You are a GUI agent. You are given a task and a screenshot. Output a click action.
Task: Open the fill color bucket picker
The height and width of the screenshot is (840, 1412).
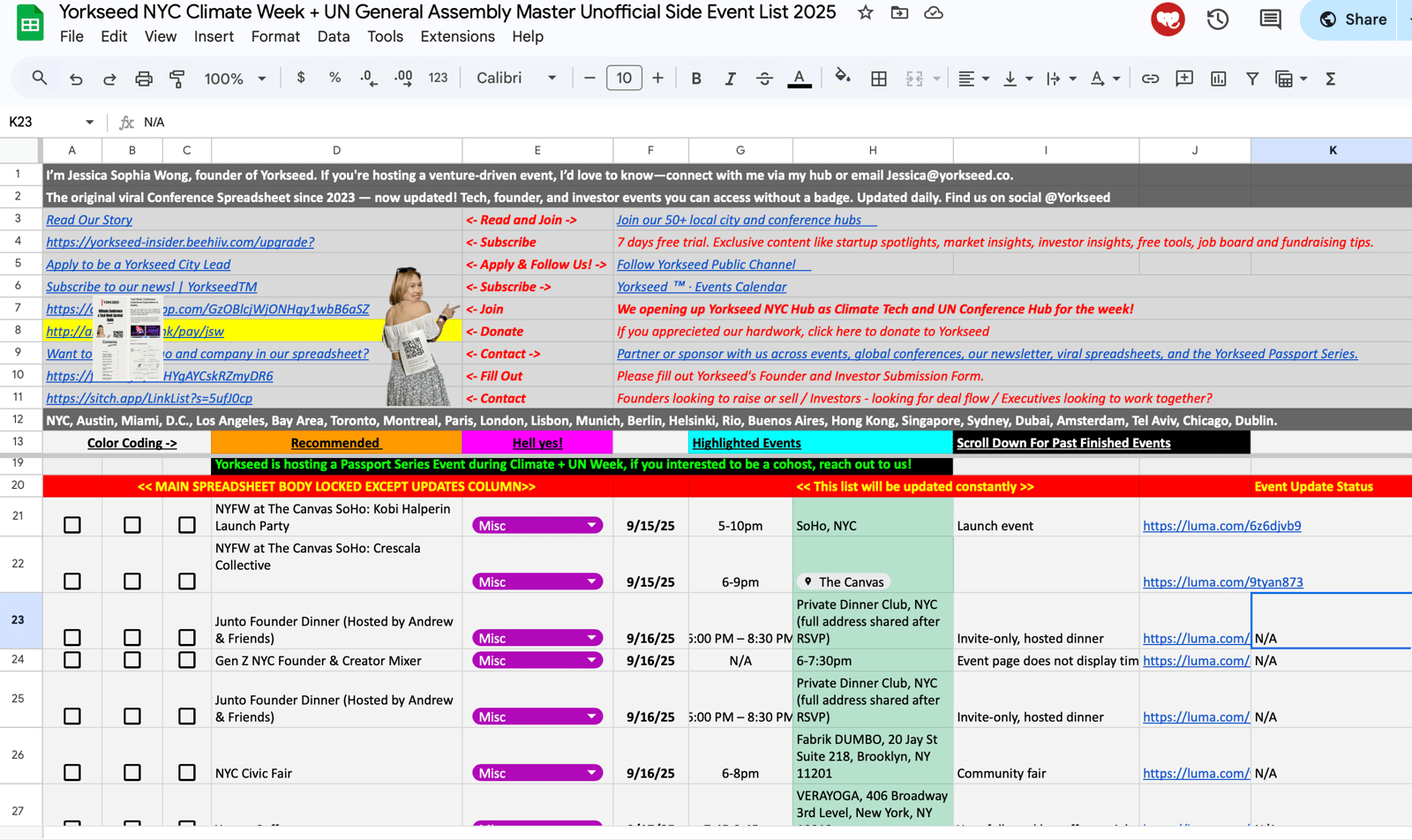(843, 78)
